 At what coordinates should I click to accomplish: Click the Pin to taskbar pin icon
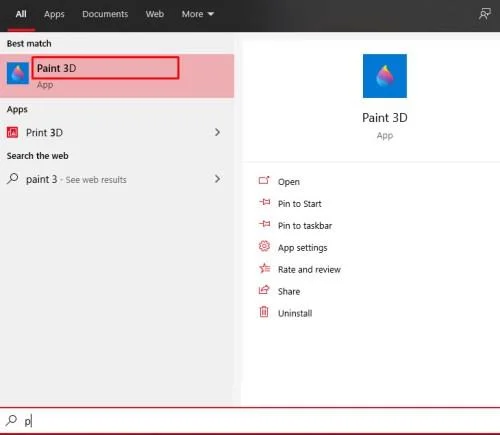tap(265, 224)
